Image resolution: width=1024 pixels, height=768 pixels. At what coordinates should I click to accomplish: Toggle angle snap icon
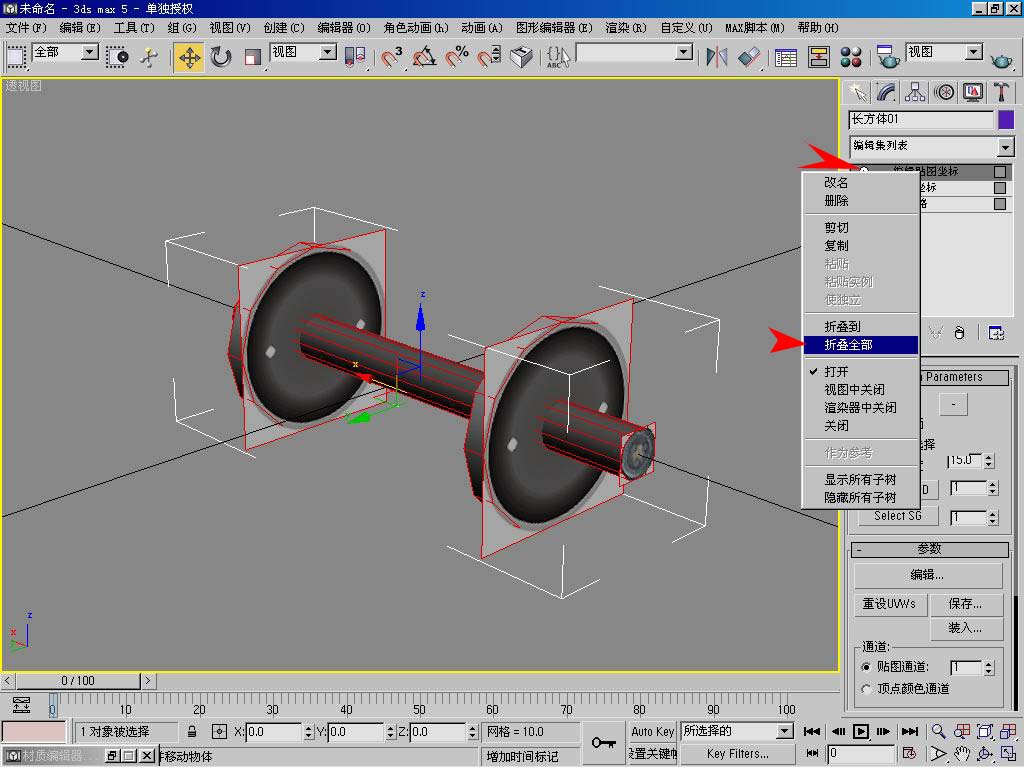coord(424,57)
